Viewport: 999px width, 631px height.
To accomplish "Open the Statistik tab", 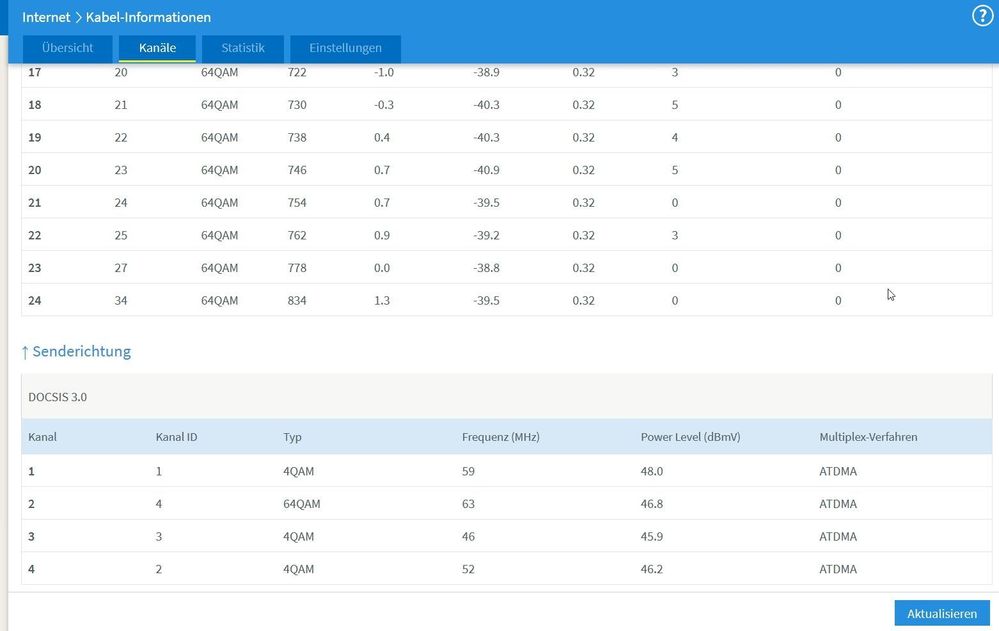I will click(x=243, y=48).
